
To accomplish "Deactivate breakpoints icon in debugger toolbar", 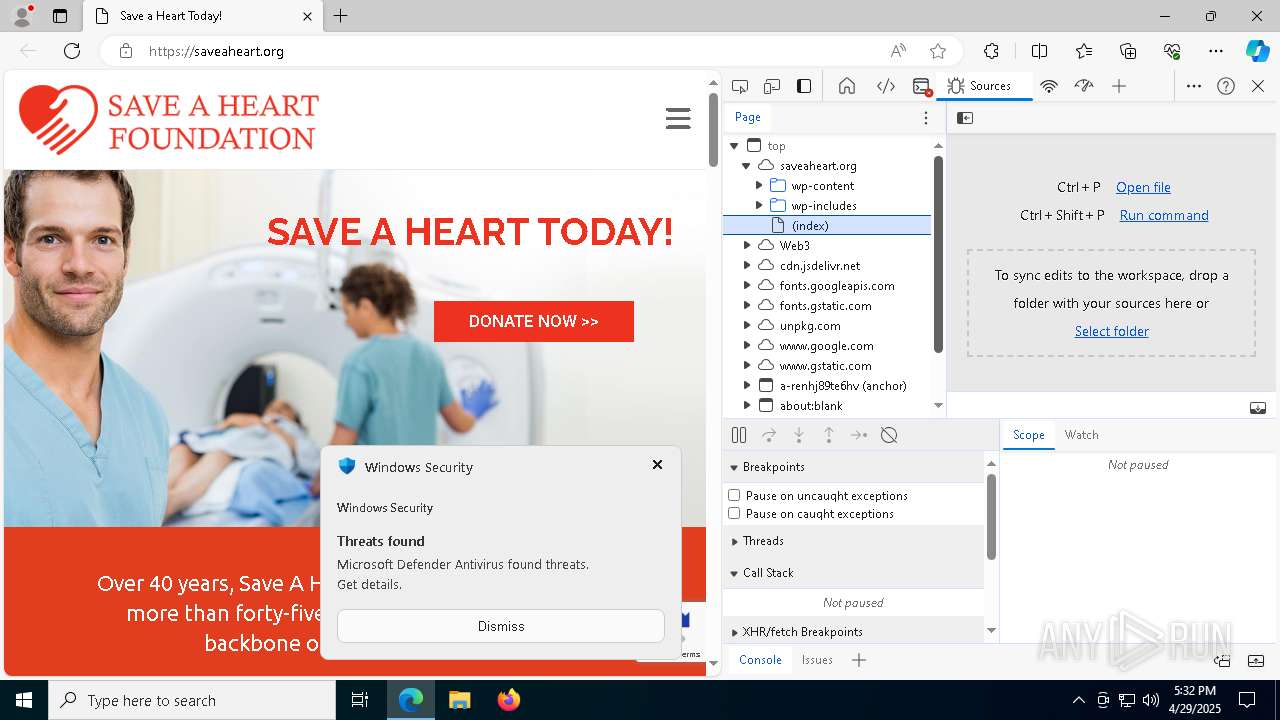I will (x=889, y=435).
